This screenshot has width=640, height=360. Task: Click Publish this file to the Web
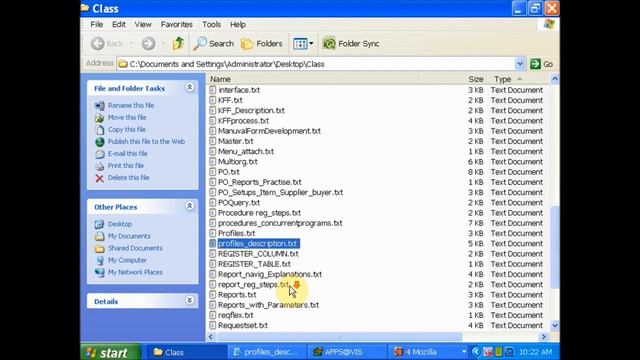(146, 142)
